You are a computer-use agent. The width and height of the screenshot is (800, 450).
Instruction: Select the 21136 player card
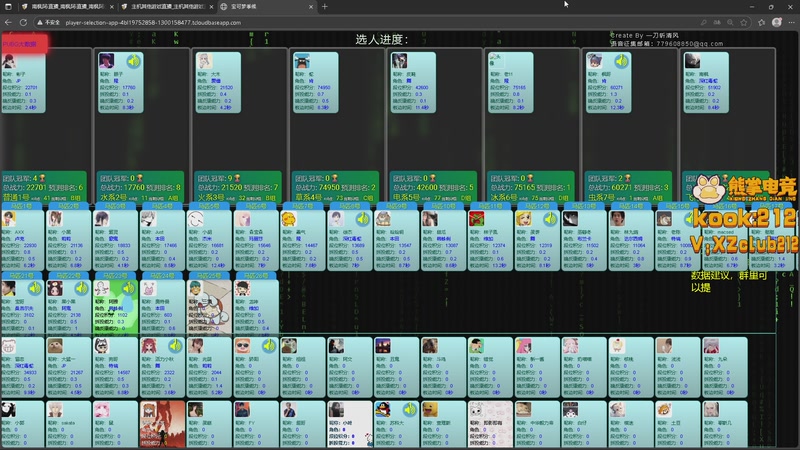(69, 240)
